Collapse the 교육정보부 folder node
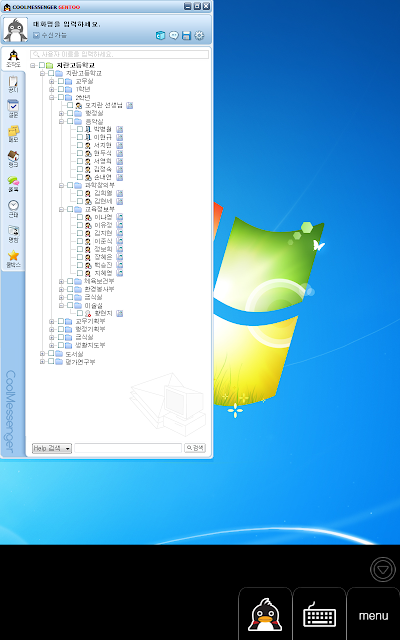This screenshot has width=400, height=640. (x=61, y=209)
